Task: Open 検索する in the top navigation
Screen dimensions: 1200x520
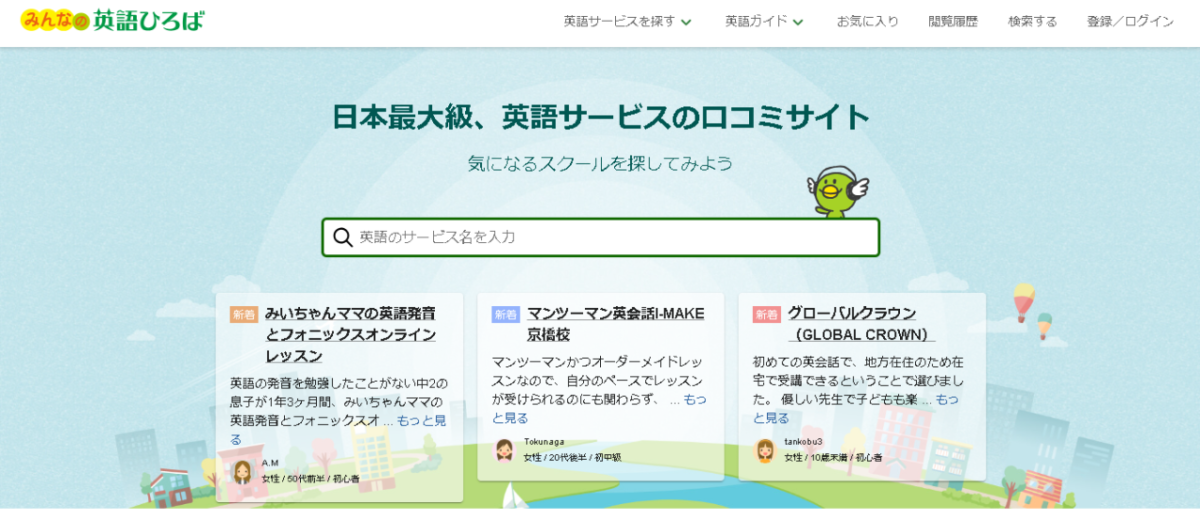Action: coord(1032,21)
